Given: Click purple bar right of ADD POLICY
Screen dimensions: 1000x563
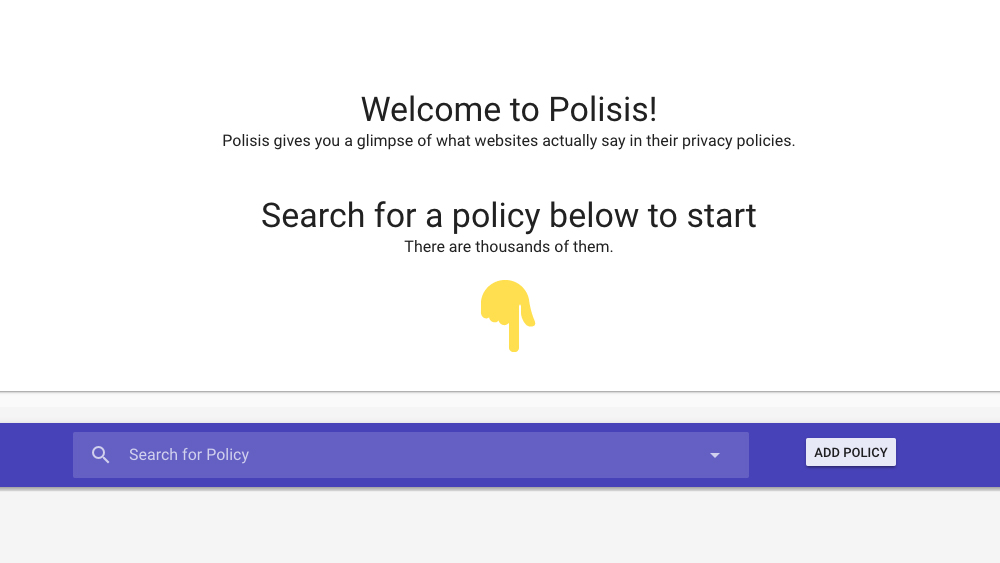Looking at the screenshot, I should click(948, 455).
